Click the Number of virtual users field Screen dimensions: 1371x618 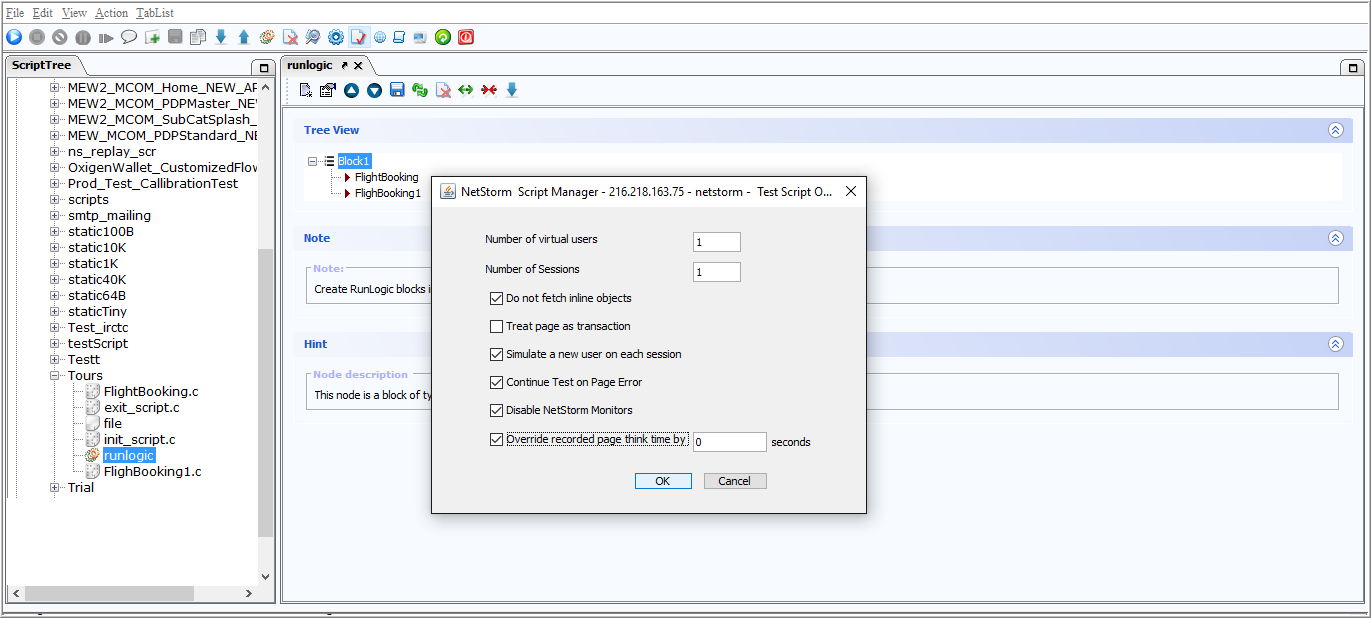point(716,242)
